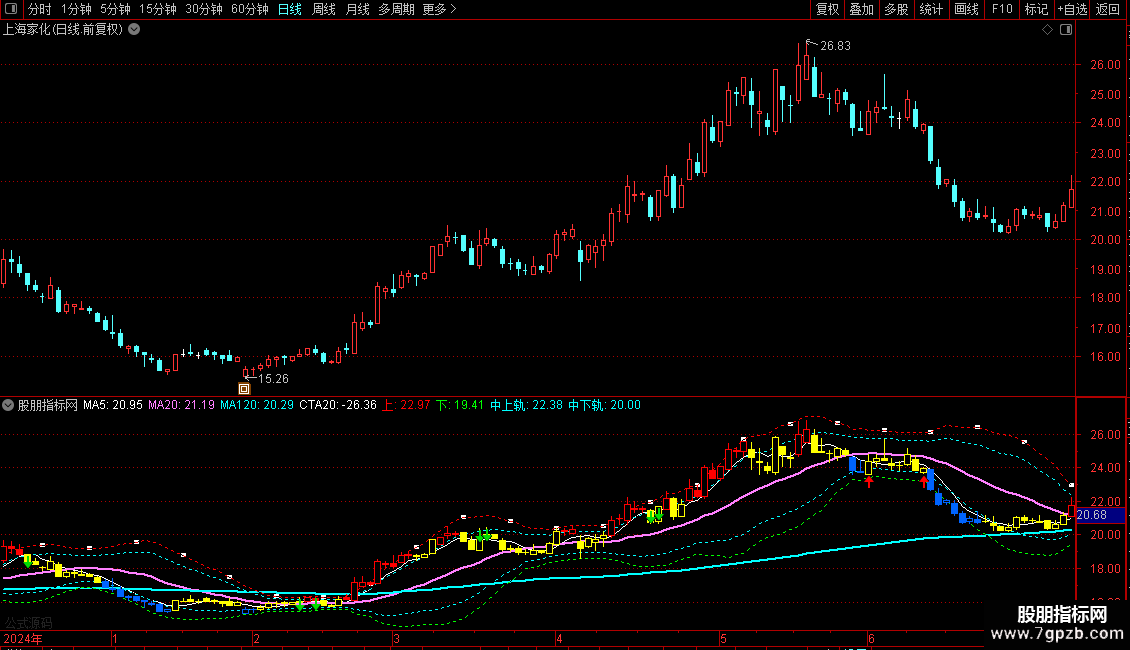Open F10 company information
Image resolution: width=1130 pixels, height=650 pixels.
(1002, 9)
